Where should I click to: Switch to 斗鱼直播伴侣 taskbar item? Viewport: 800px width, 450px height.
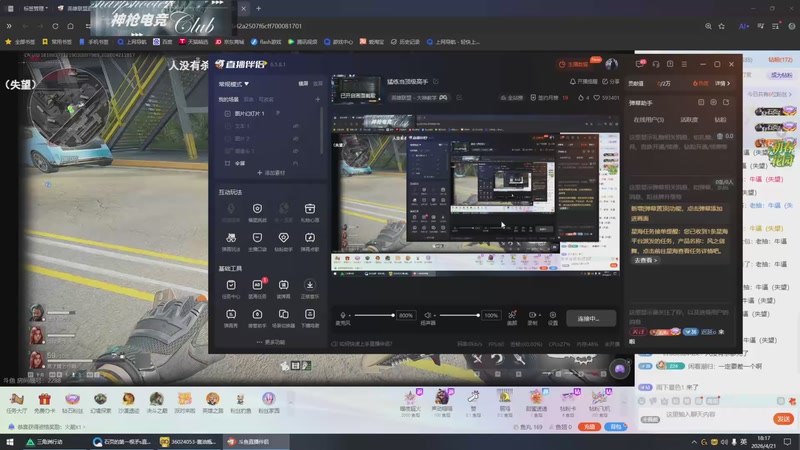pyautogui.click(x=256, y=442)
